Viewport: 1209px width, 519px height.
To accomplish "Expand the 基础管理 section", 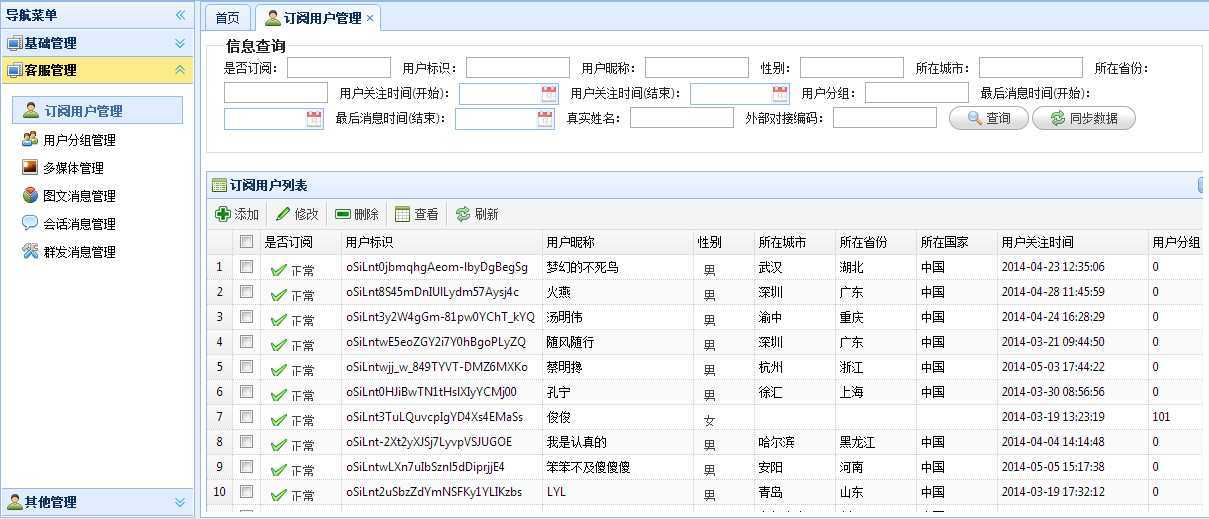I will point(180,43).
